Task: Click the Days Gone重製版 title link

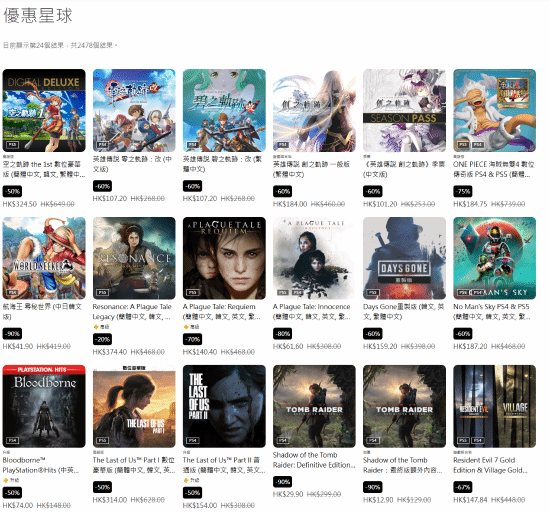Action: [x=403, y=311]
